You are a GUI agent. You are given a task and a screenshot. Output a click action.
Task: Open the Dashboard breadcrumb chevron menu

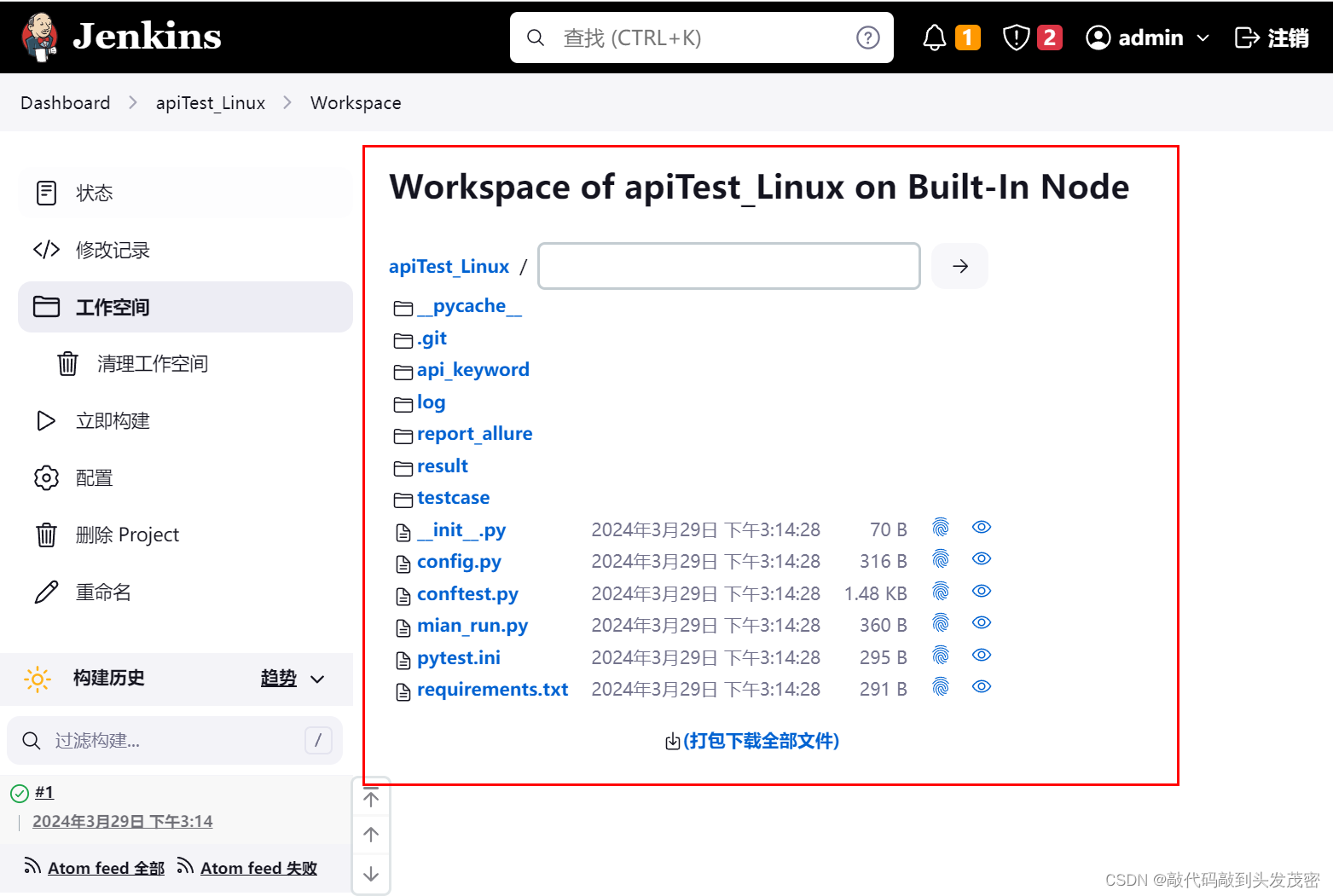point(133,103)
